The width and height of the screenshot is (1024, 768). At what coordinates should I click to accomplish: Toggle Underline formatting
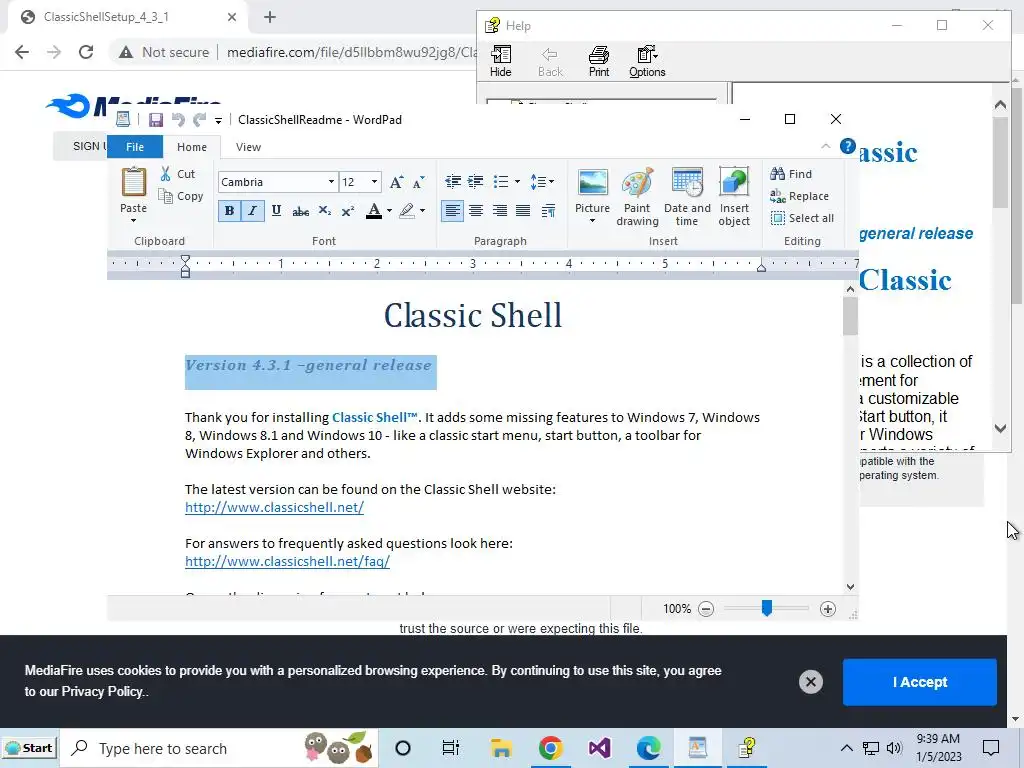pyautogui.click(x=276, y=210)
